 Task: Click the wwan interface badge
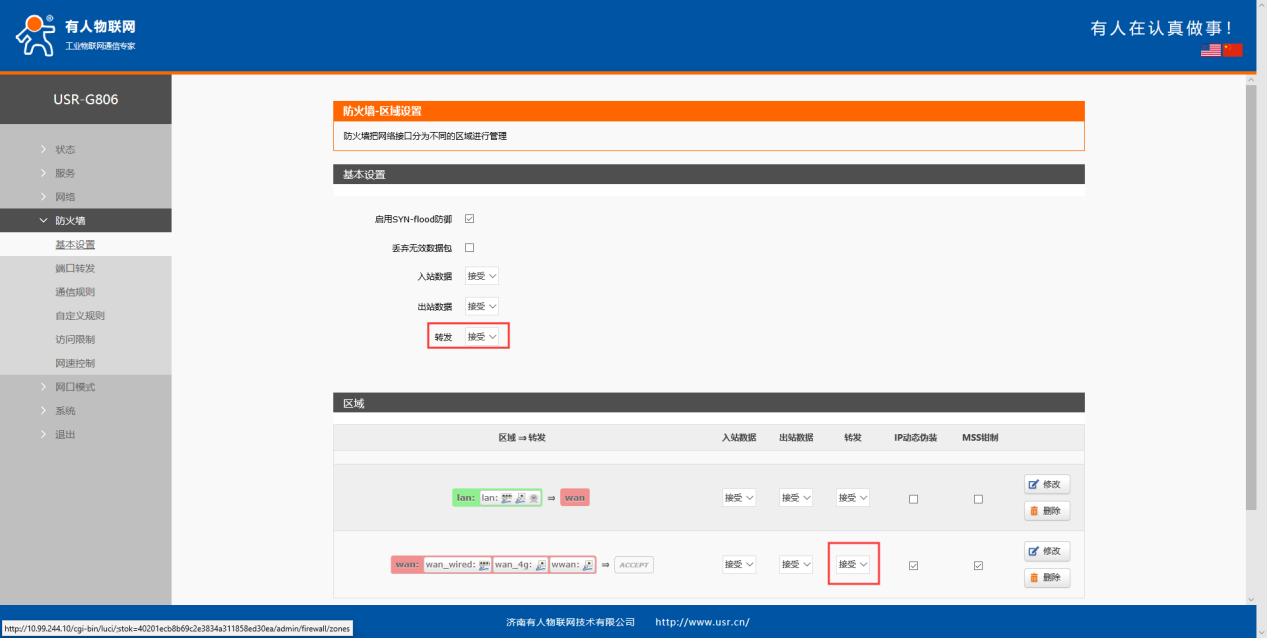(x=572, y=565)
